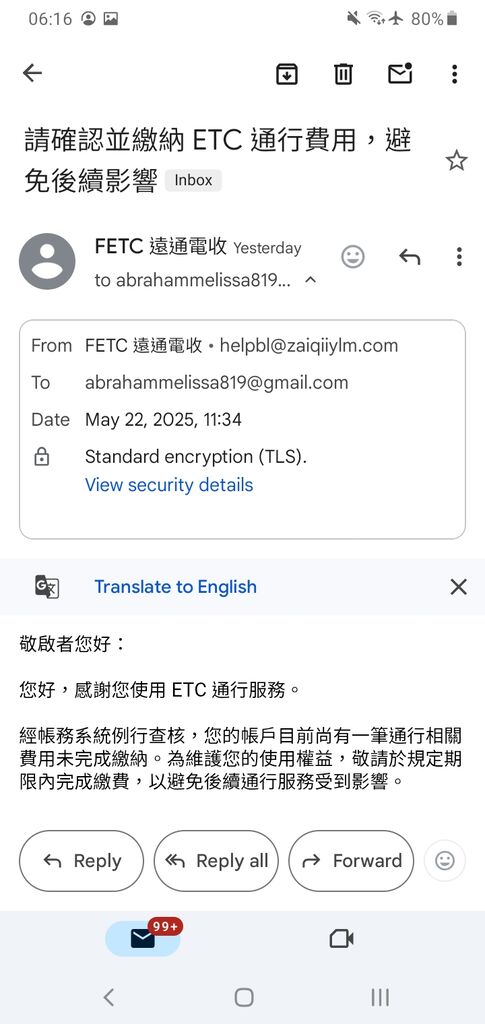The image size is (485, 1024).
Task: Delete the email using the trash icon
Action: [x=343, y=74]
